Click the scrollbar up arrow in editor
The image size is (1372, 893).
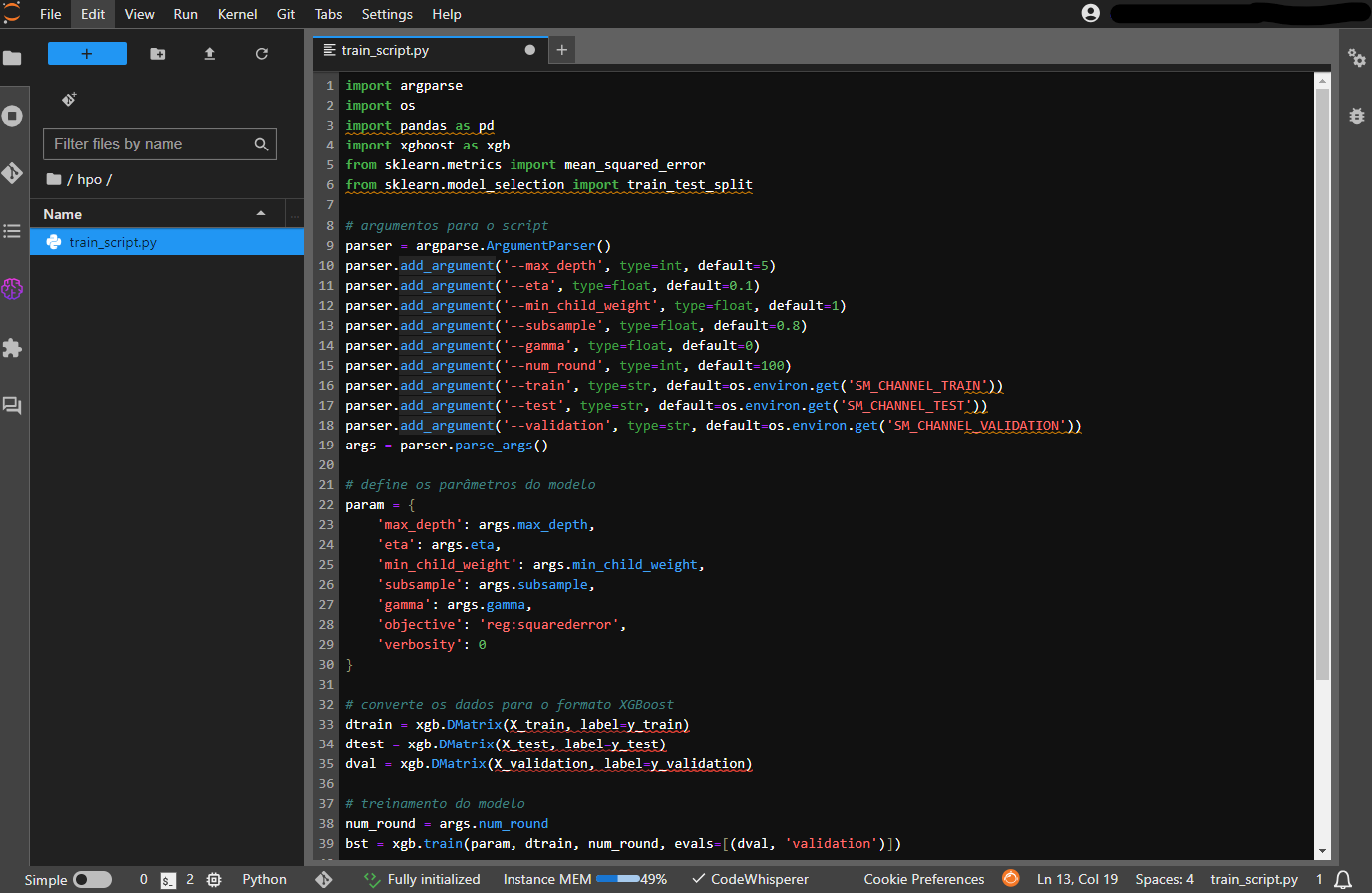[1323, 81]
